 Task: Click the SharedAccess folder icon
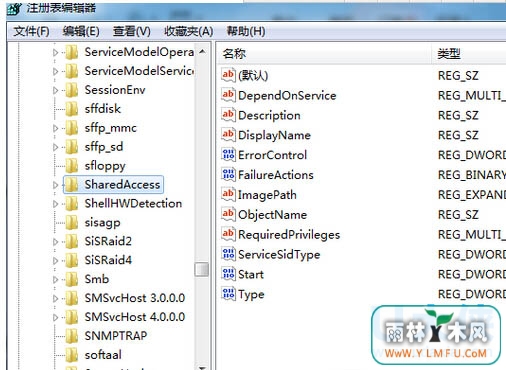(x=72, y=185)
